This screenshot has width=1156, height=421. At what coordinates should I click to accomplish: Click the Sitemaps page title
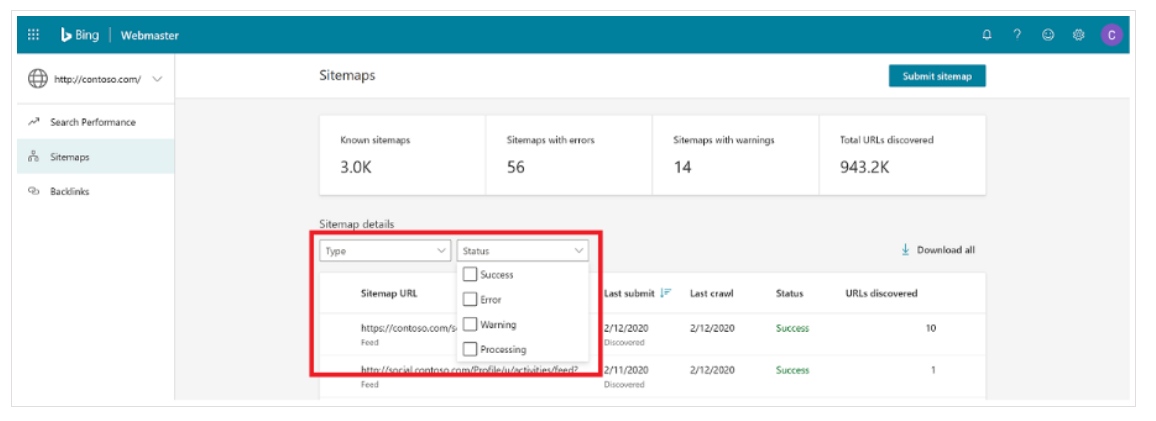point(347,75)
